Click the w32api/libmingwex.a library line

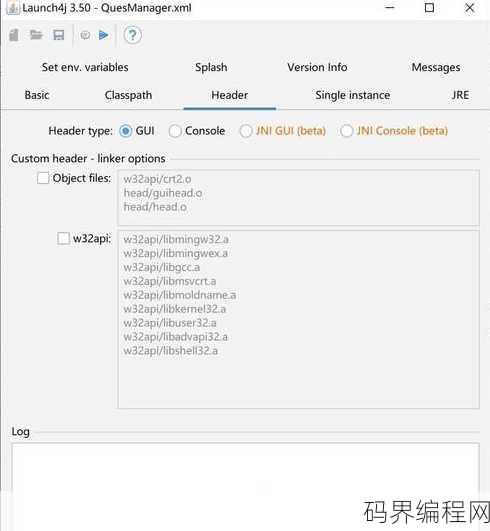pos(175,253)
